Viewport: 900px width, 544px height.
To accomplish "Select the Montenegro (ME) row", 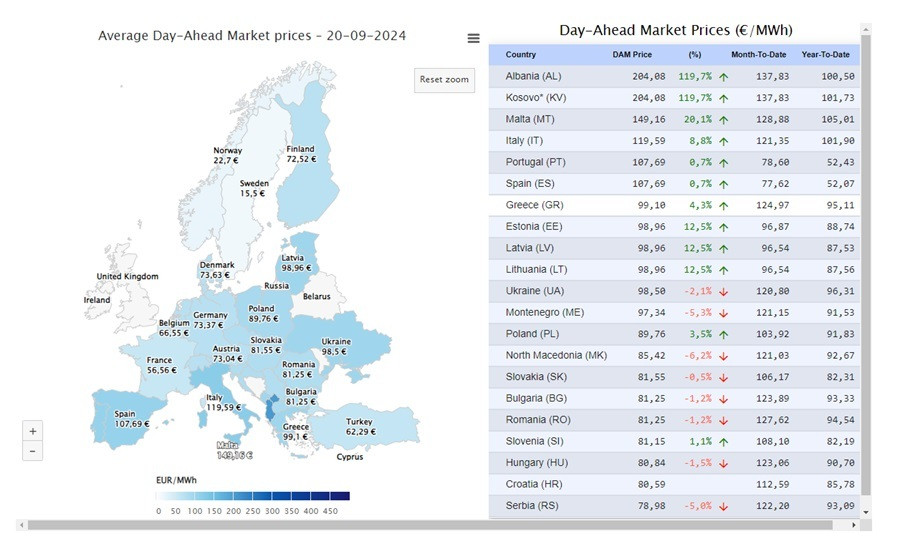I will click(x=674, y=313).
